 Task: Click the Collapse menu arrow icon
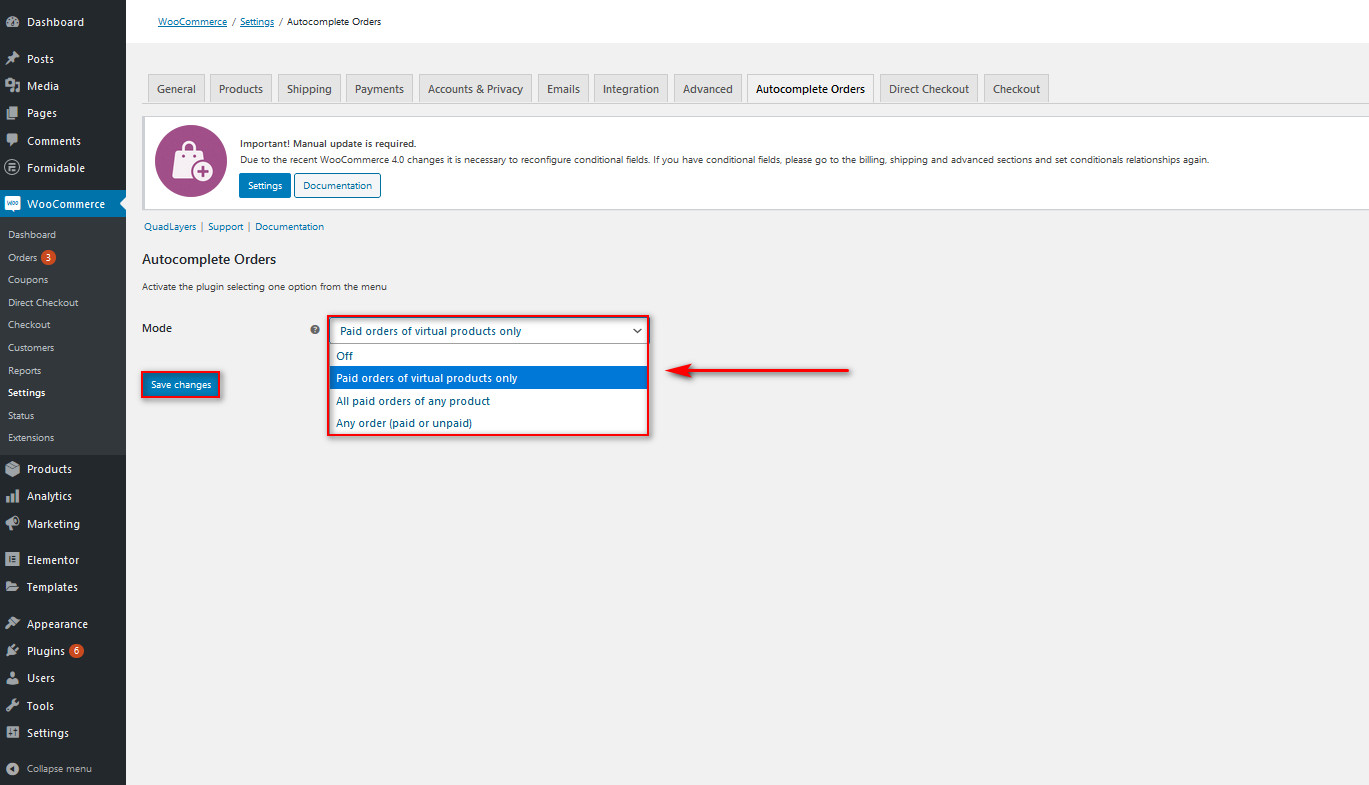tap(13, 769)
